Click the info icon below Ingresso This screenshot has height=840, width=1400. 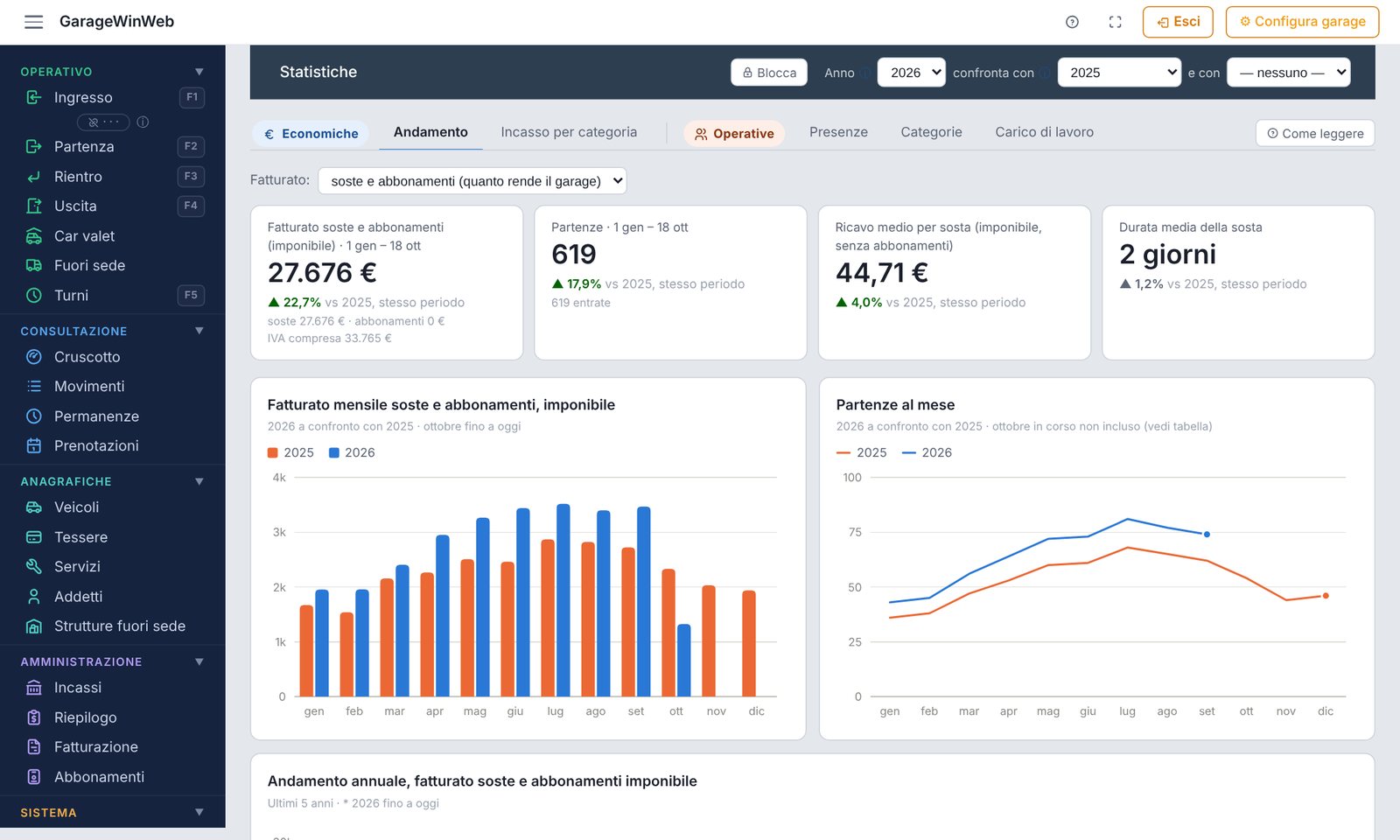pos(143,122)
